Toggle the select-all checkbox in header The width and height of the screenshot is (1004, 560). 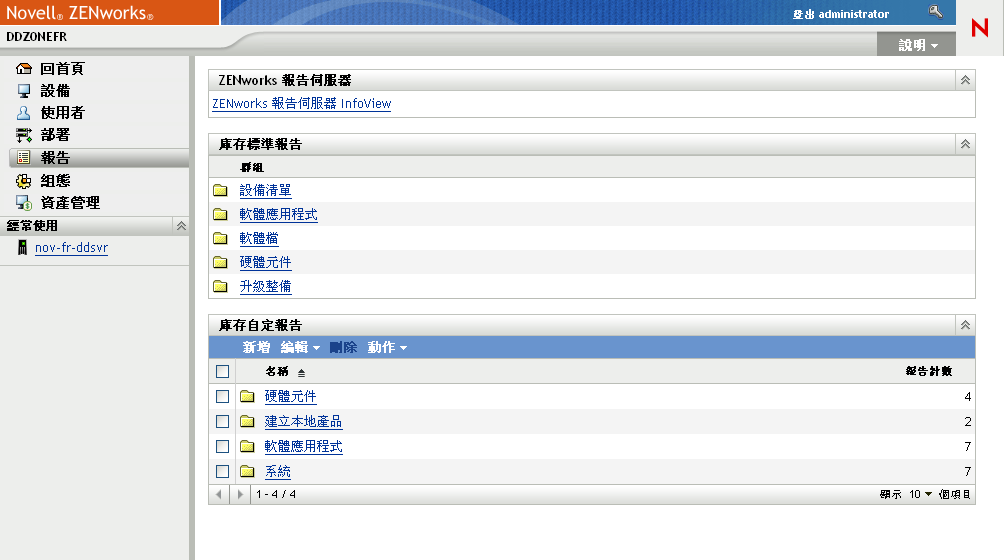(223, 371)
